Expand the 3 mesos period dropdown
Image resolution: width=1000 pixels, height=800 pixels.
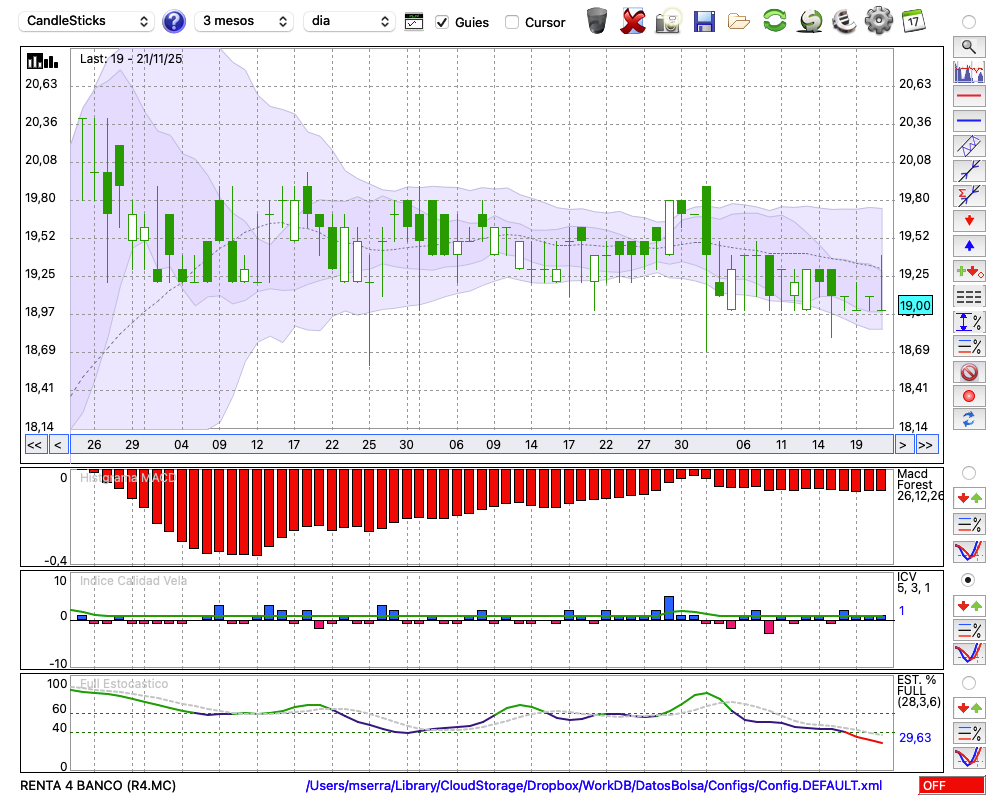[x=242, y=21]
